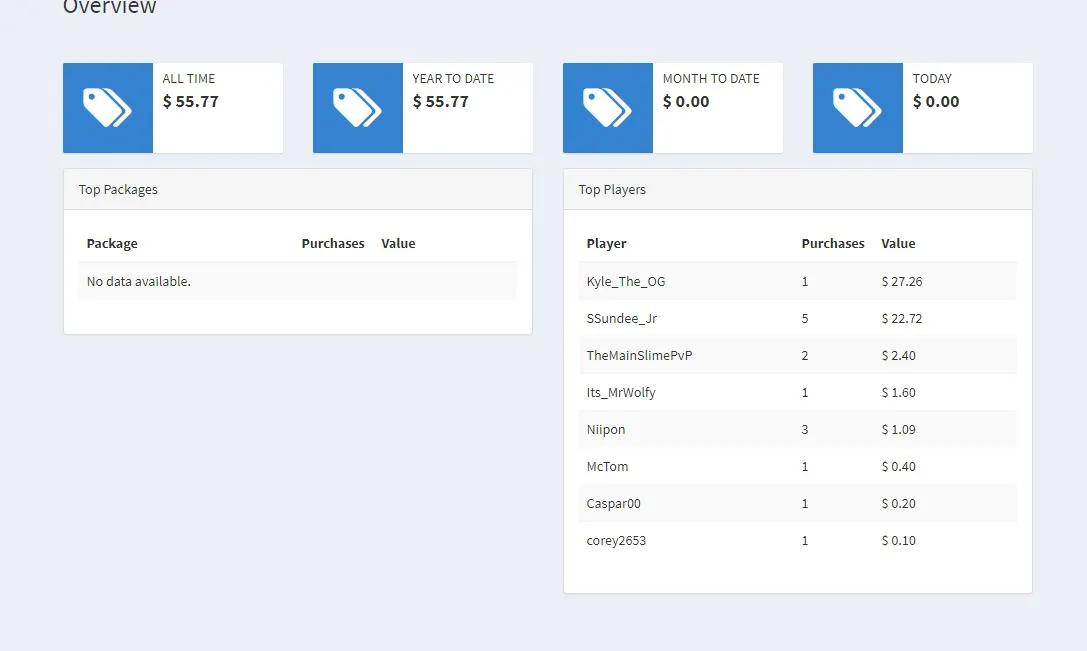Click Niipon purchases count 3
This screenshot has width=1087, height=651.
(x=805, y=429)
